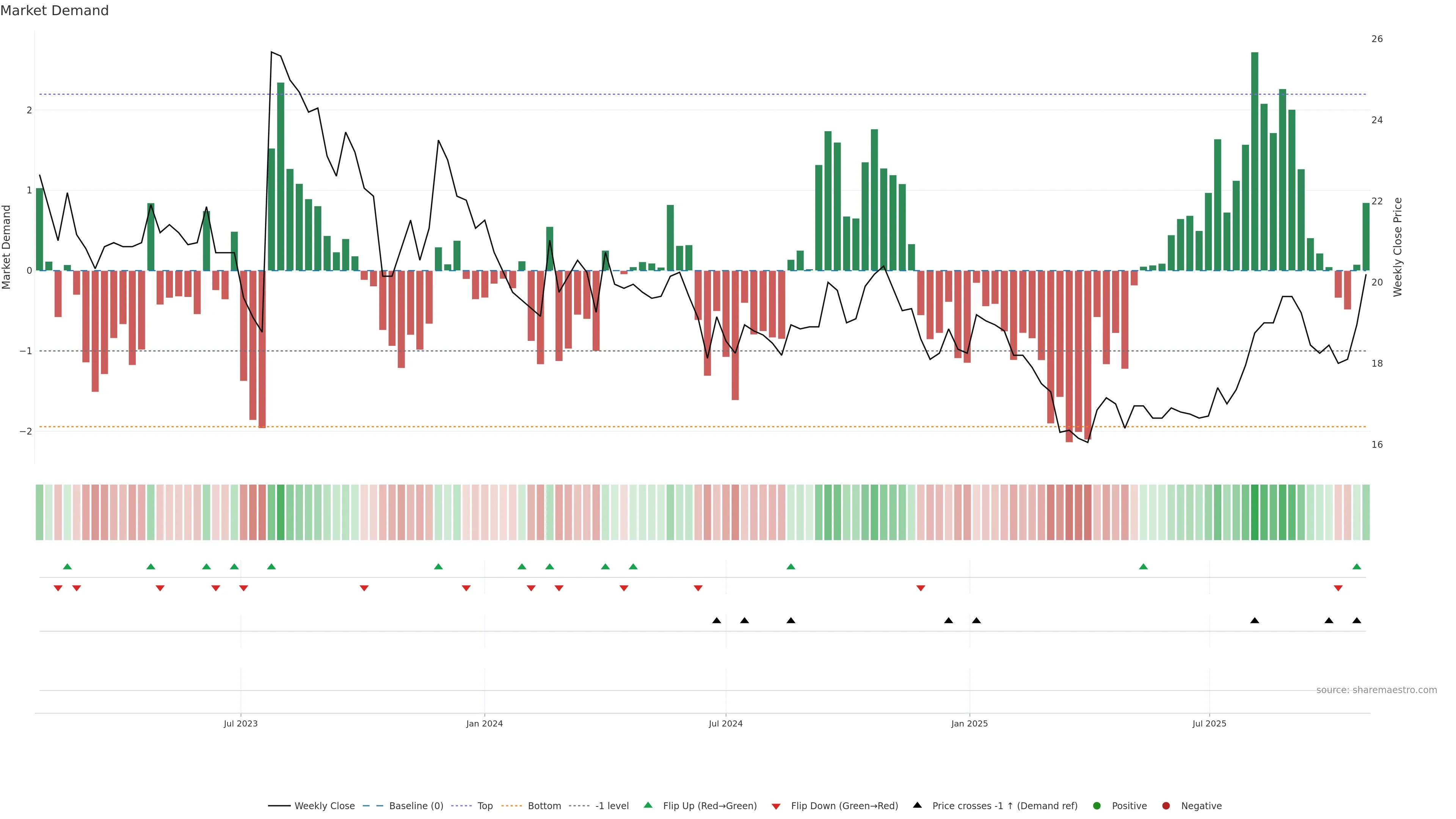Viewport: 1456px width, 819px height.
Task: Click the Jul 2023 x-axis label
Action: click(x=240, y=723)
